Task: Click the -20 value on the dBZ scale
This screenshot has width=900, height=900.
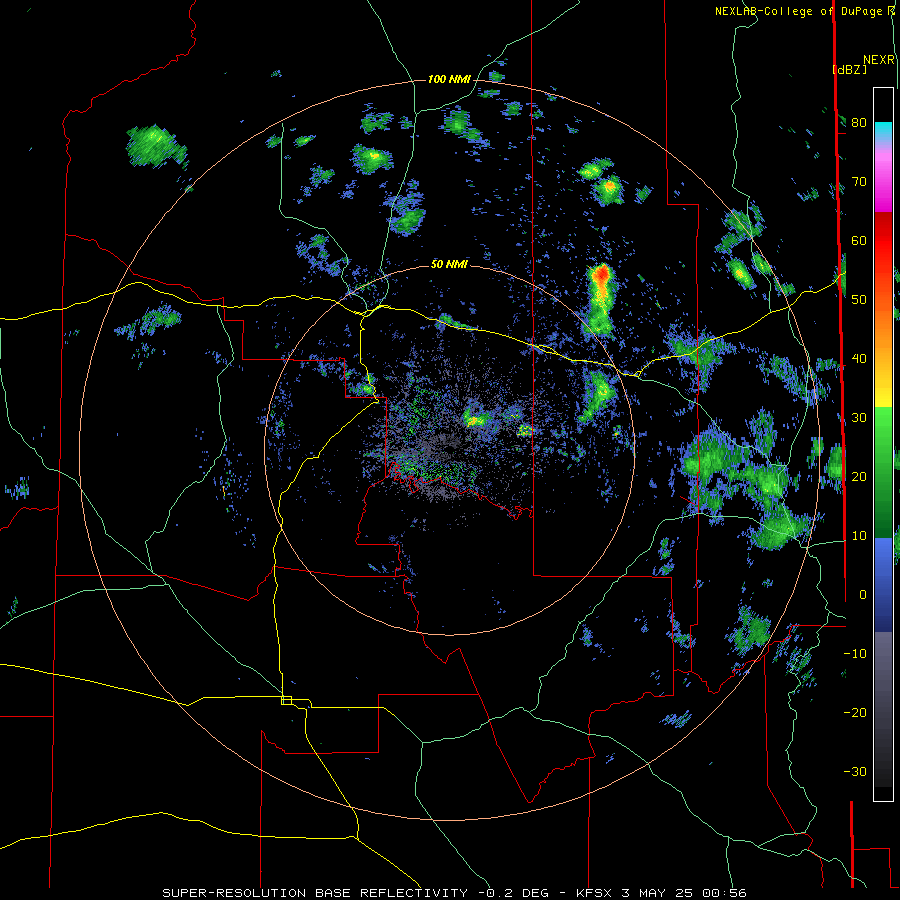Action: point(855,712)
